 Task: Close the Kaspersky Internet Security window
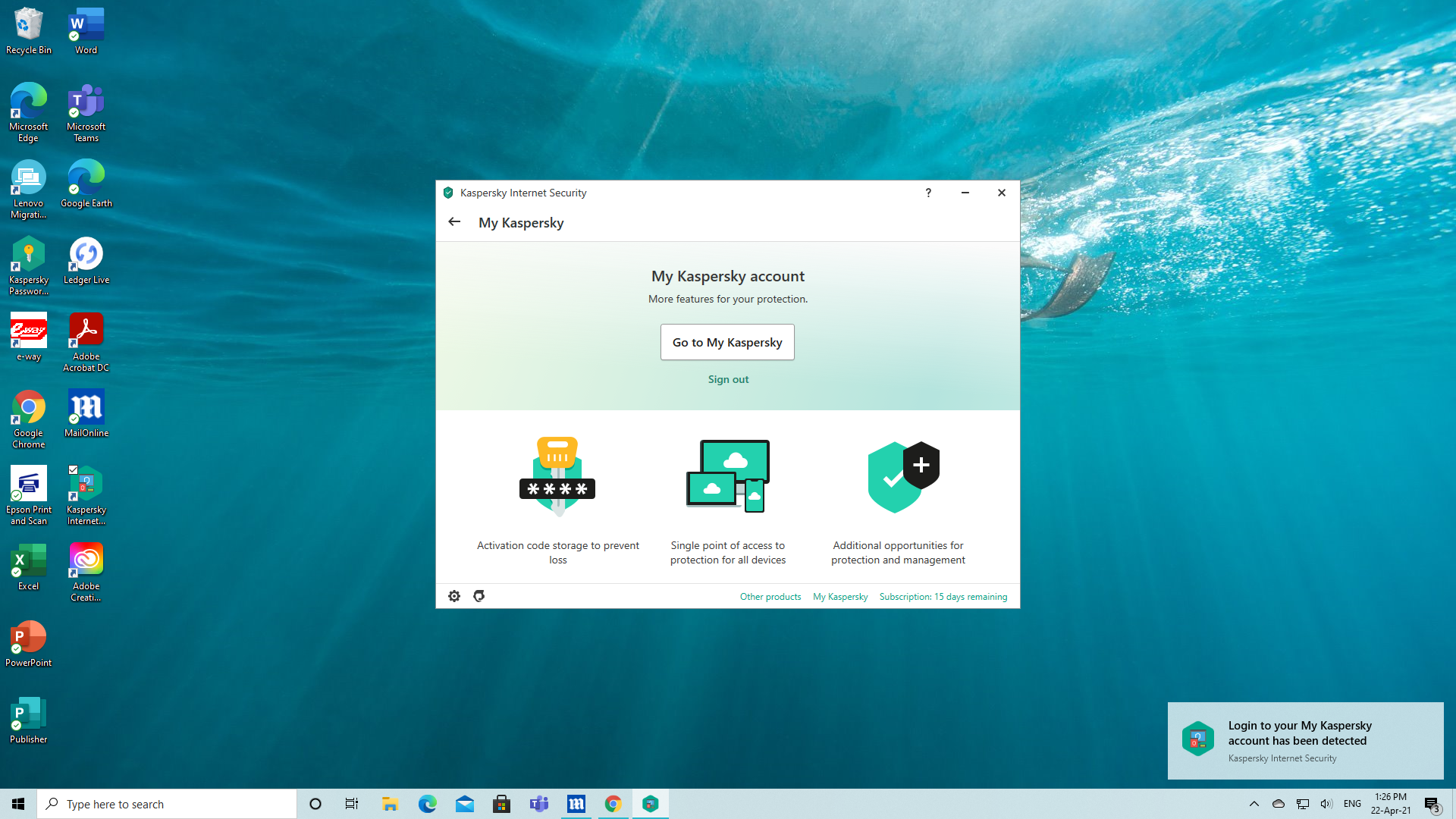tap(1002, 193)
